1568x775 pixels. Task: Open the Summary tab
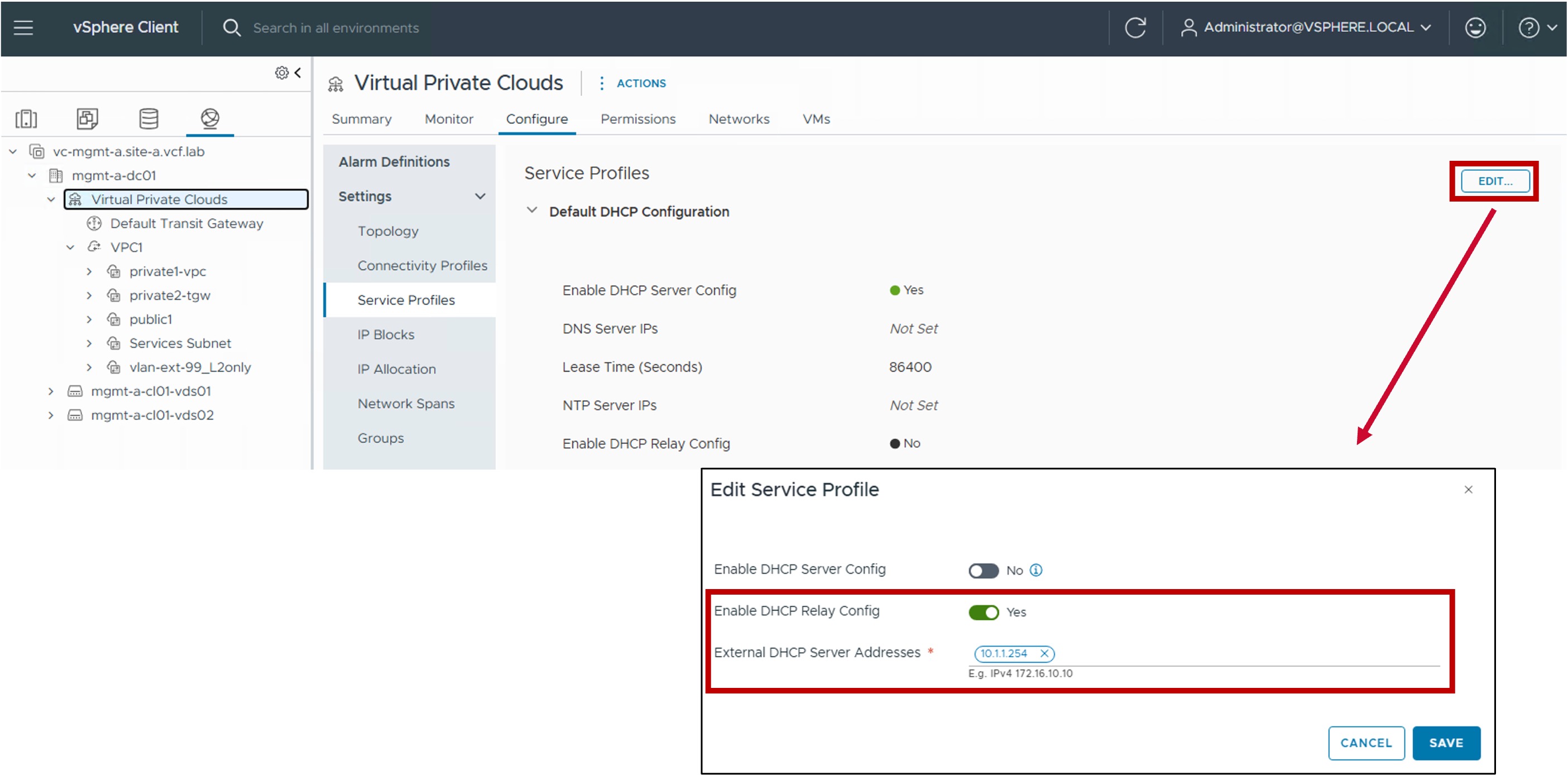point(362,119)
